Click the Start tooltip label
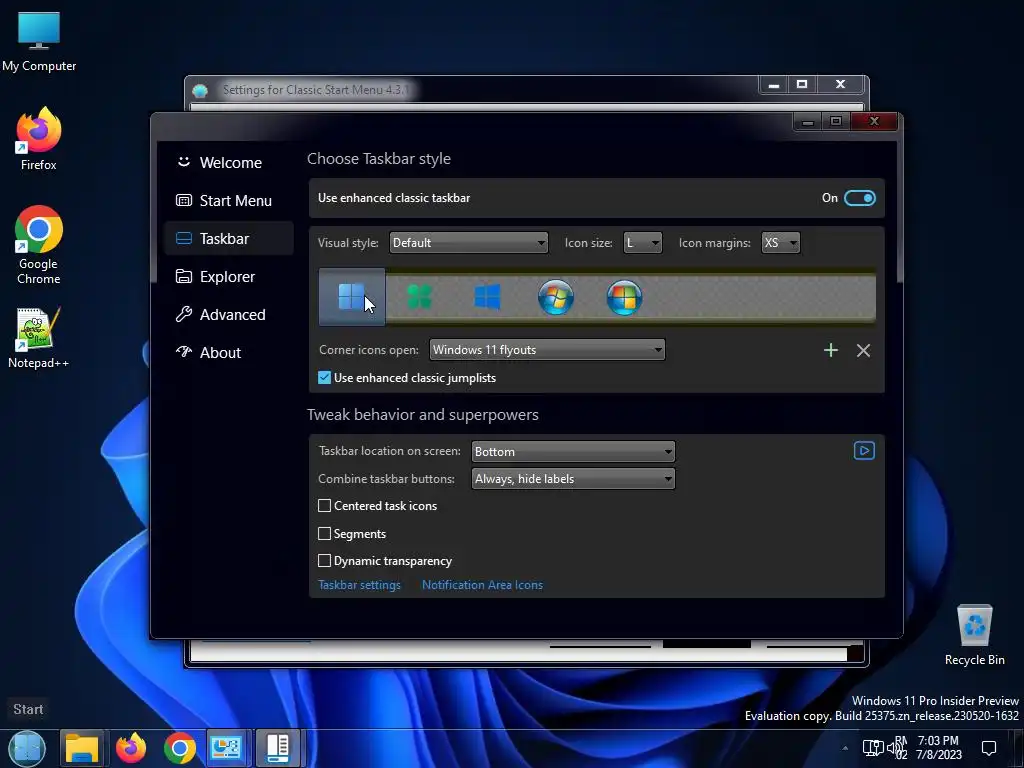1024x768 pixels. point(28,709)
